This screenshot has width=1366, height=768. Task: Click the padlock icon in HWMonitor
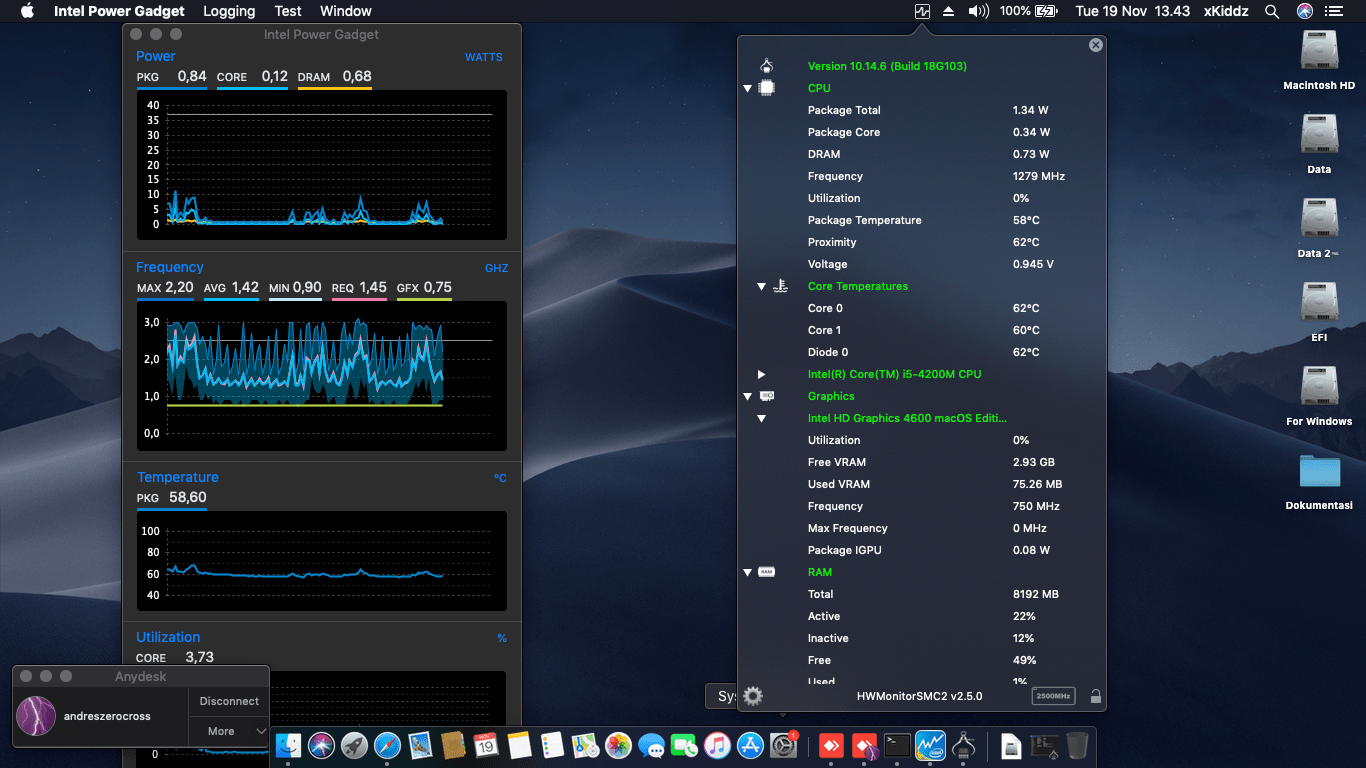(1096, 696)
